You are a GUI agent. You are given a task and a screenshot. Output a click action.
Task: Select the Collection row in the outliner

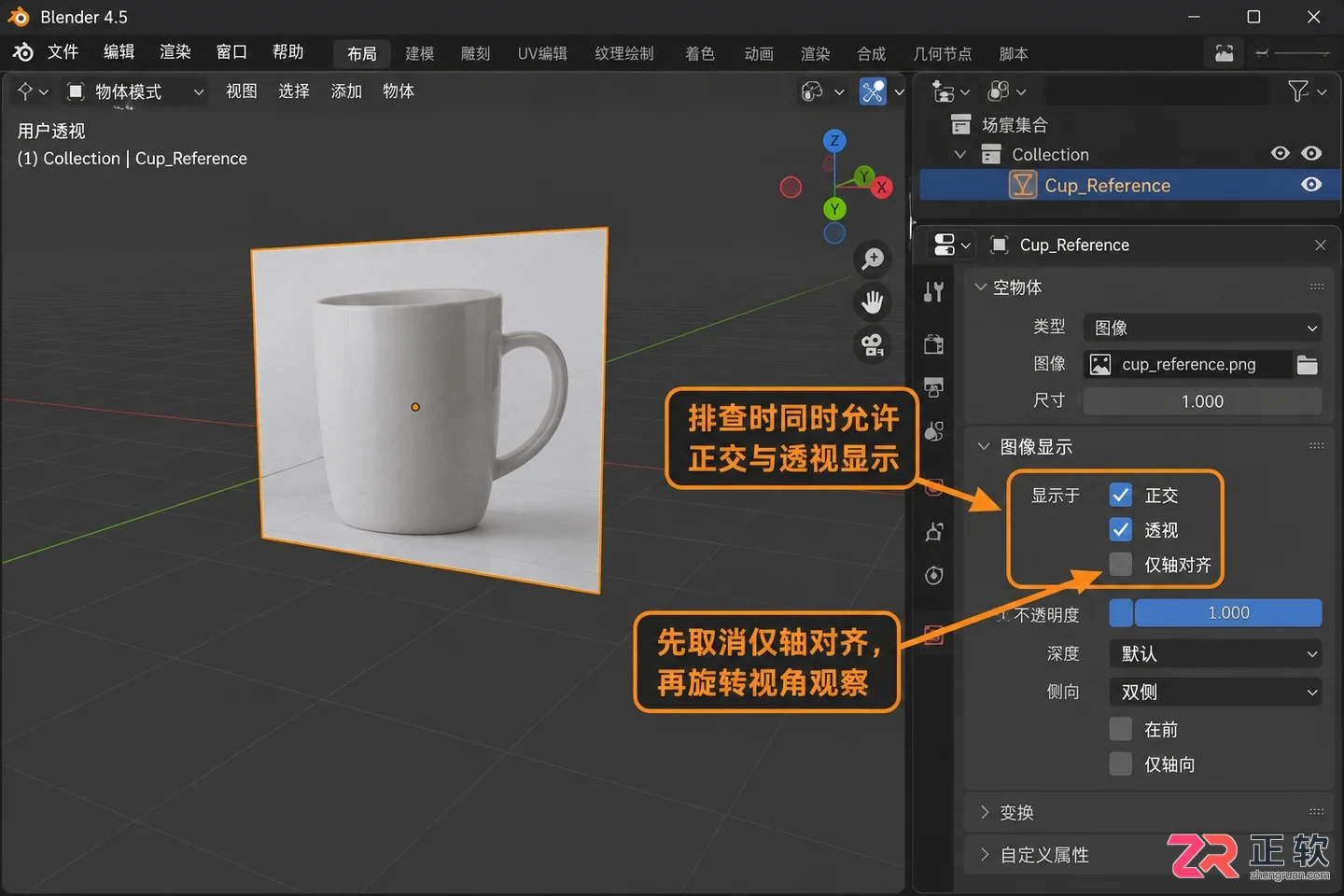[x=1129, y=154]
